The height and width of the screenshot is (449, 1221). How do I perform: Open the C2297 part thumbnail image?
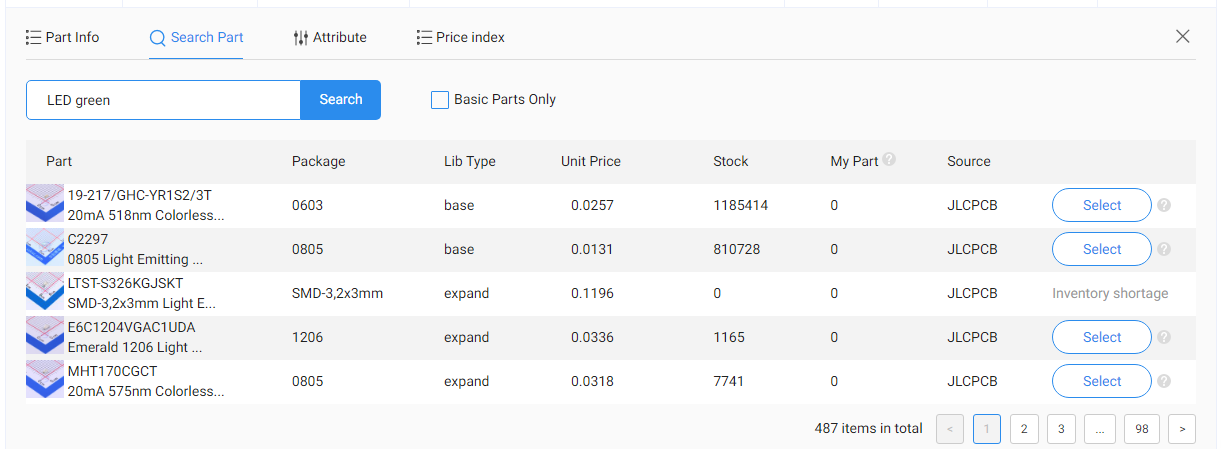pos(45,249)
